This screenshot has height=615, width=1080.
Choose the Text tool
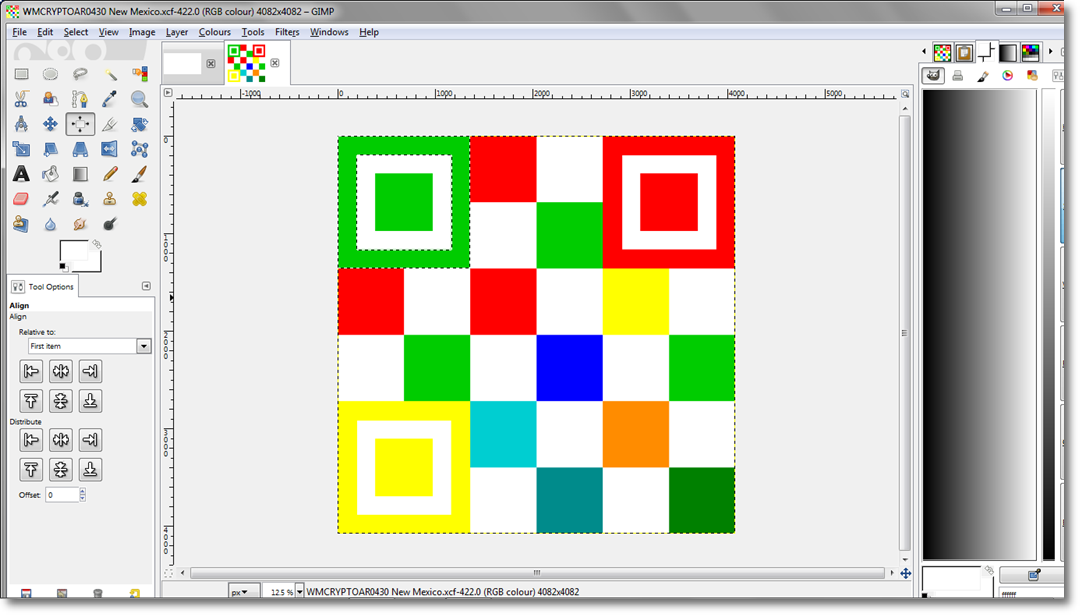(21, 174)
